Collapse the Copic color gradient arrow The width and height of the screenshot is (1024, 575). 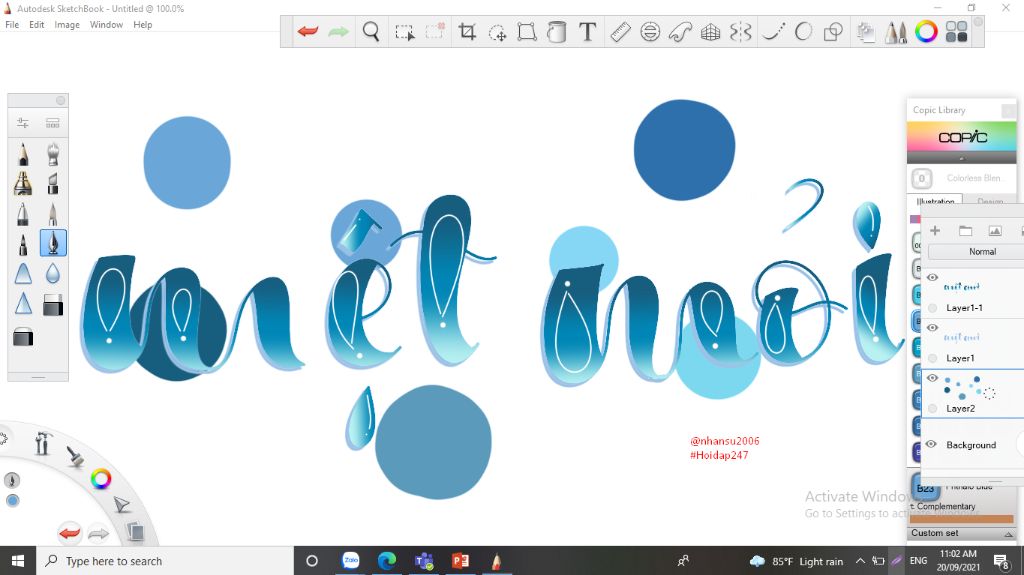[x=961, y=159]
